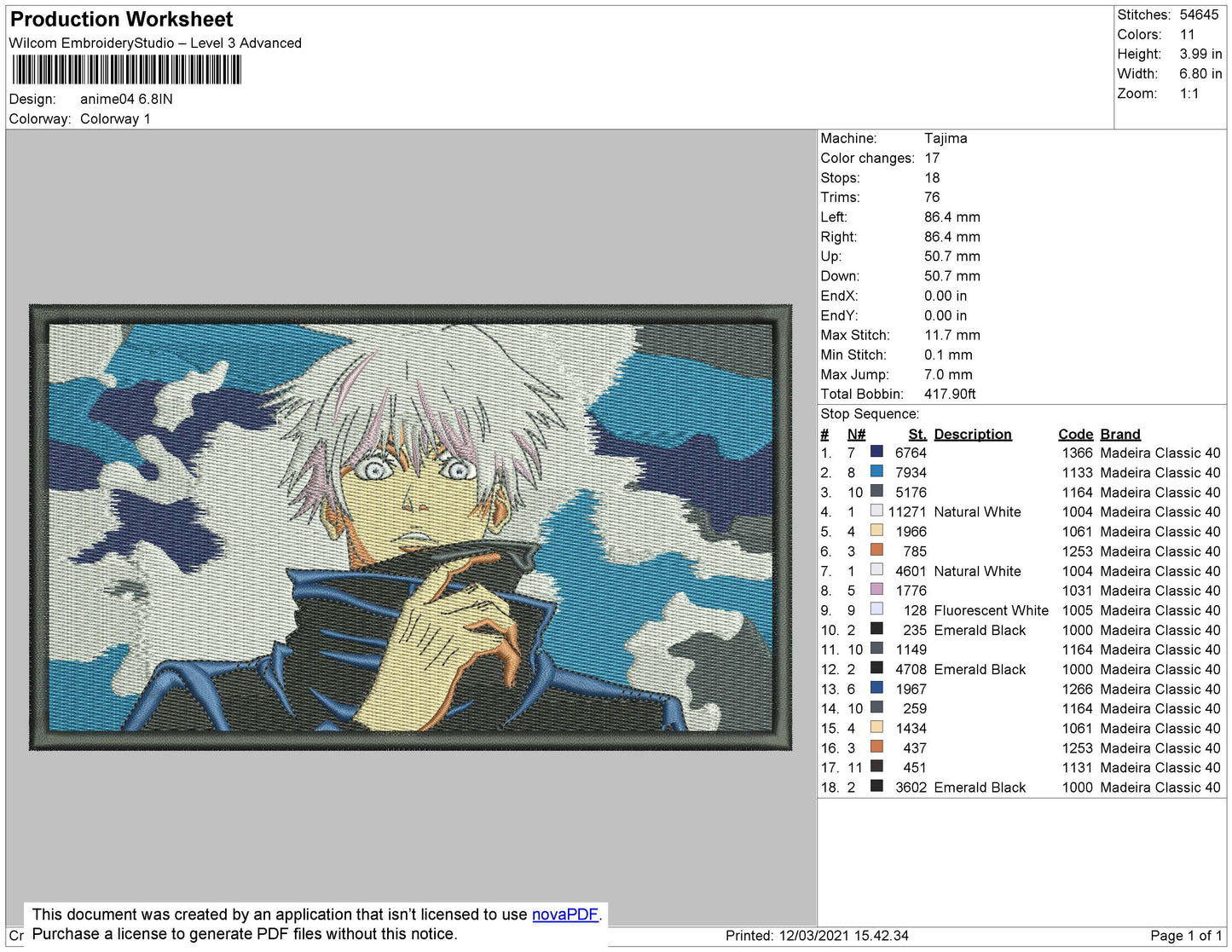Click the "Code" column header
The width and height of the screenshot is (1232, 952).
click(1075, 435)
